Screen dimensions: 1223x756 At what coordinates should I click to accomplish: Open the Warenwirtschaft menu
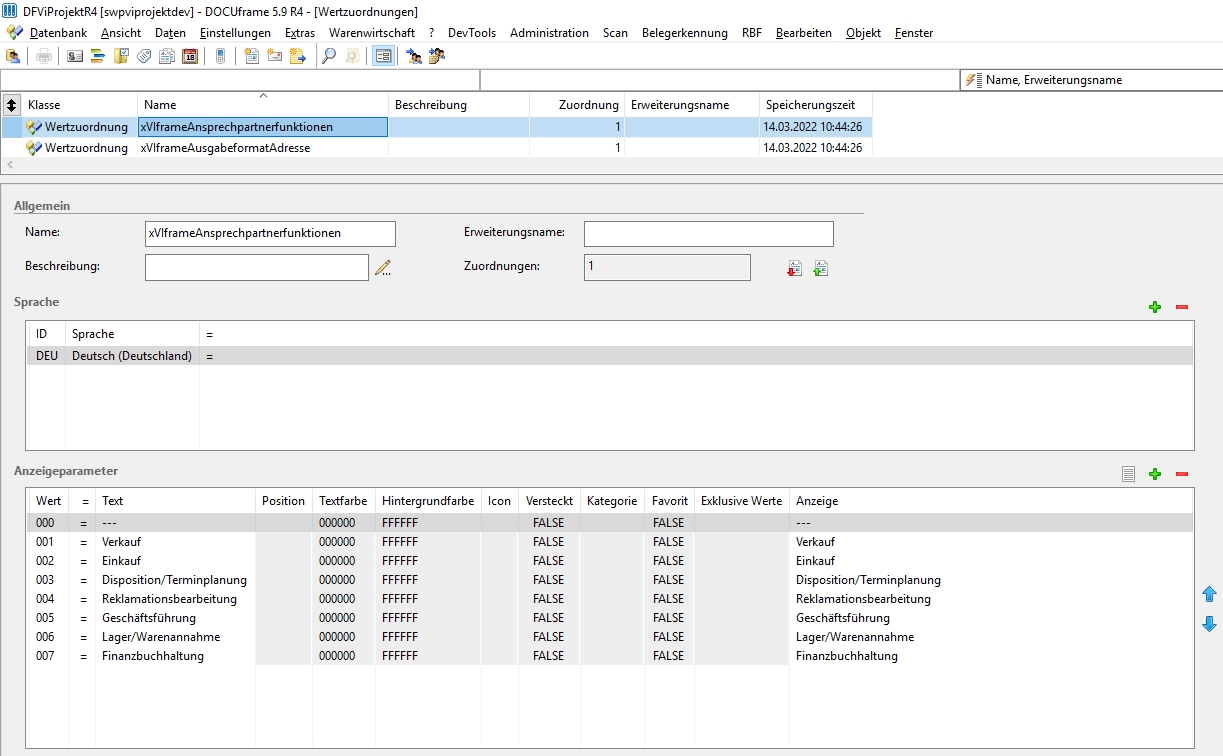[372, 33]
